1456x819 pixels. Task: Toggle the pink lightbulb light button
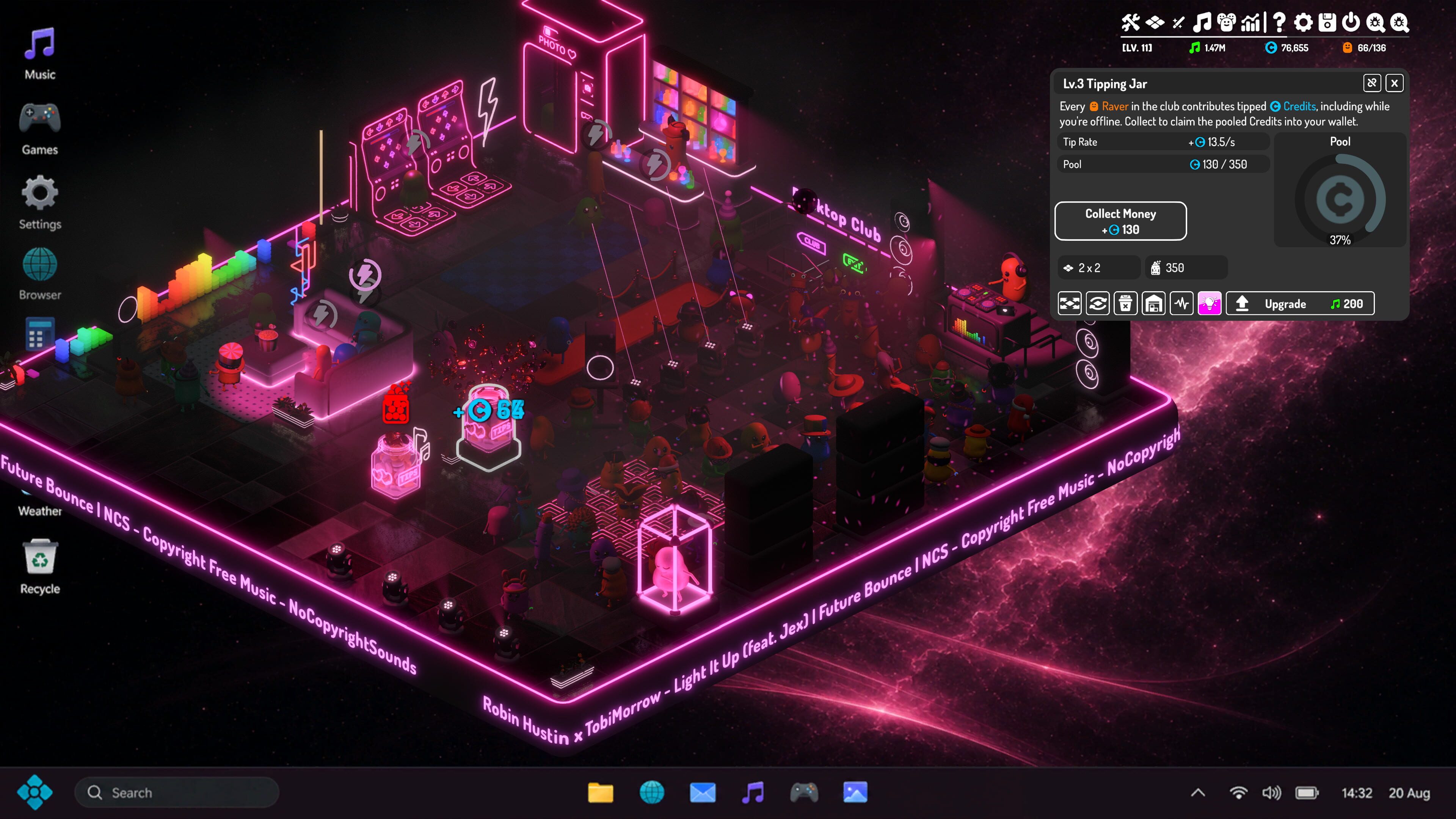(x=1210, y=304)
